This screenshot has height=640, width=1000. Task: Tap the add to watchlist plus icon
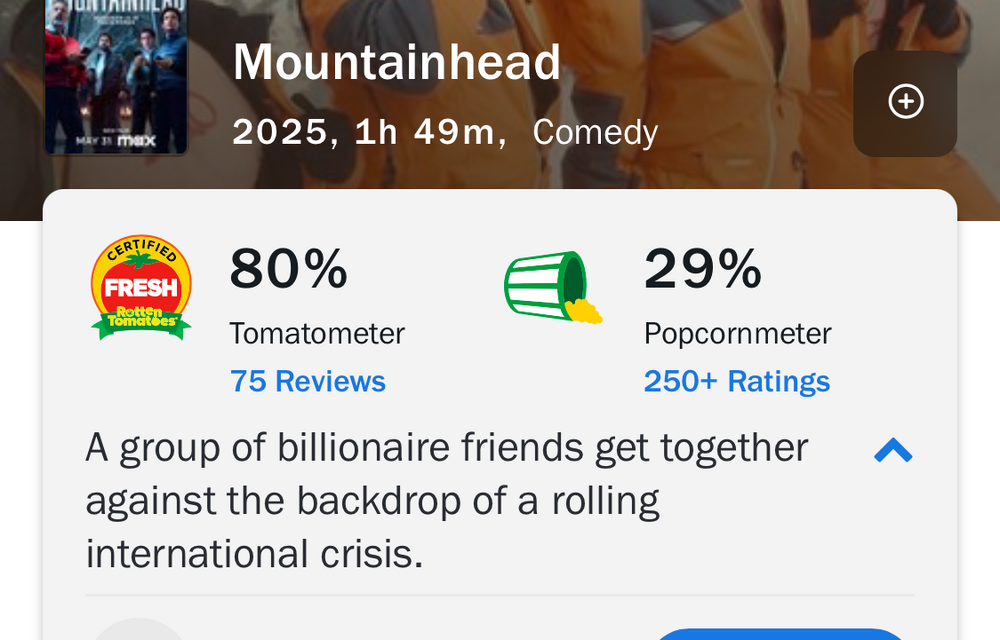(x=906, y=102)
